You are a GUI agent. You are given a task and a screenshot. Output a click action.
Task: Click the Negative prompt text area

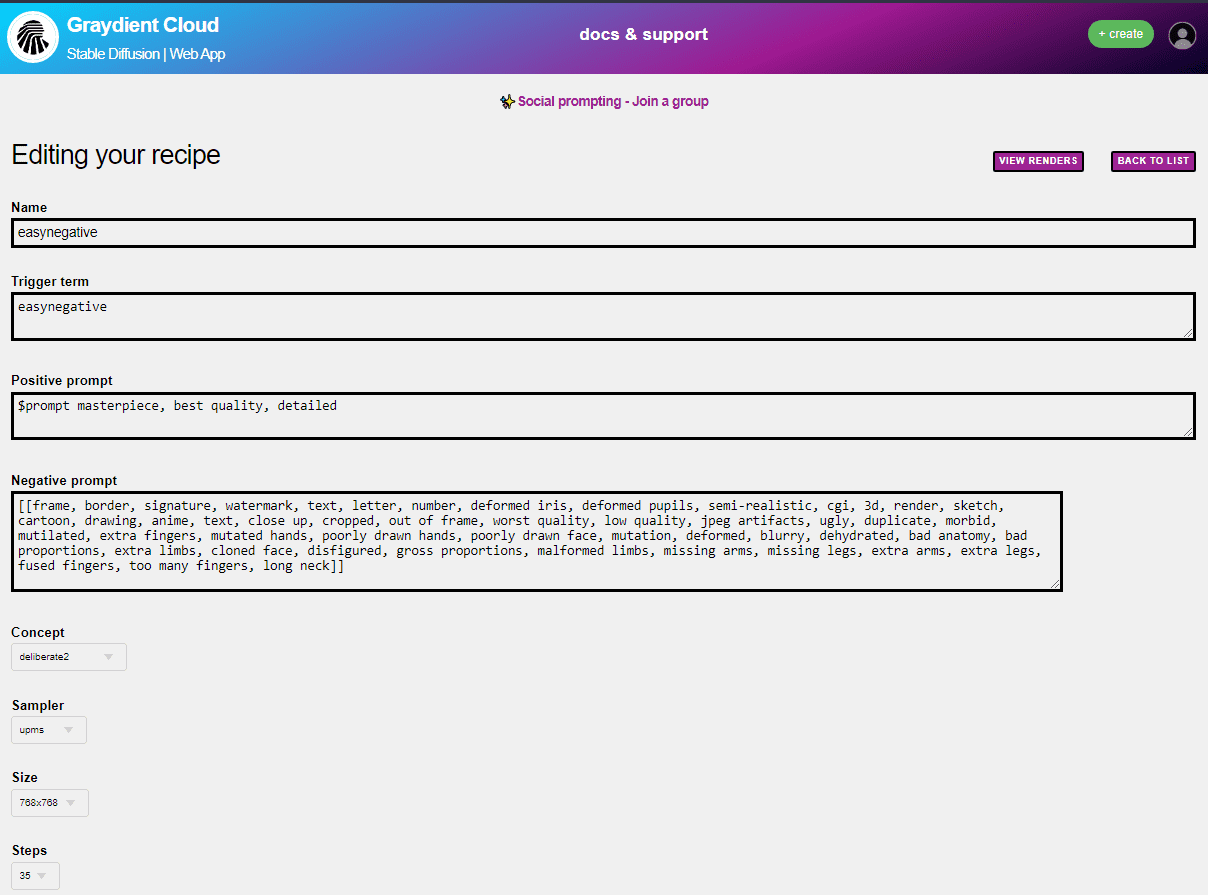(x=535, y=540)
